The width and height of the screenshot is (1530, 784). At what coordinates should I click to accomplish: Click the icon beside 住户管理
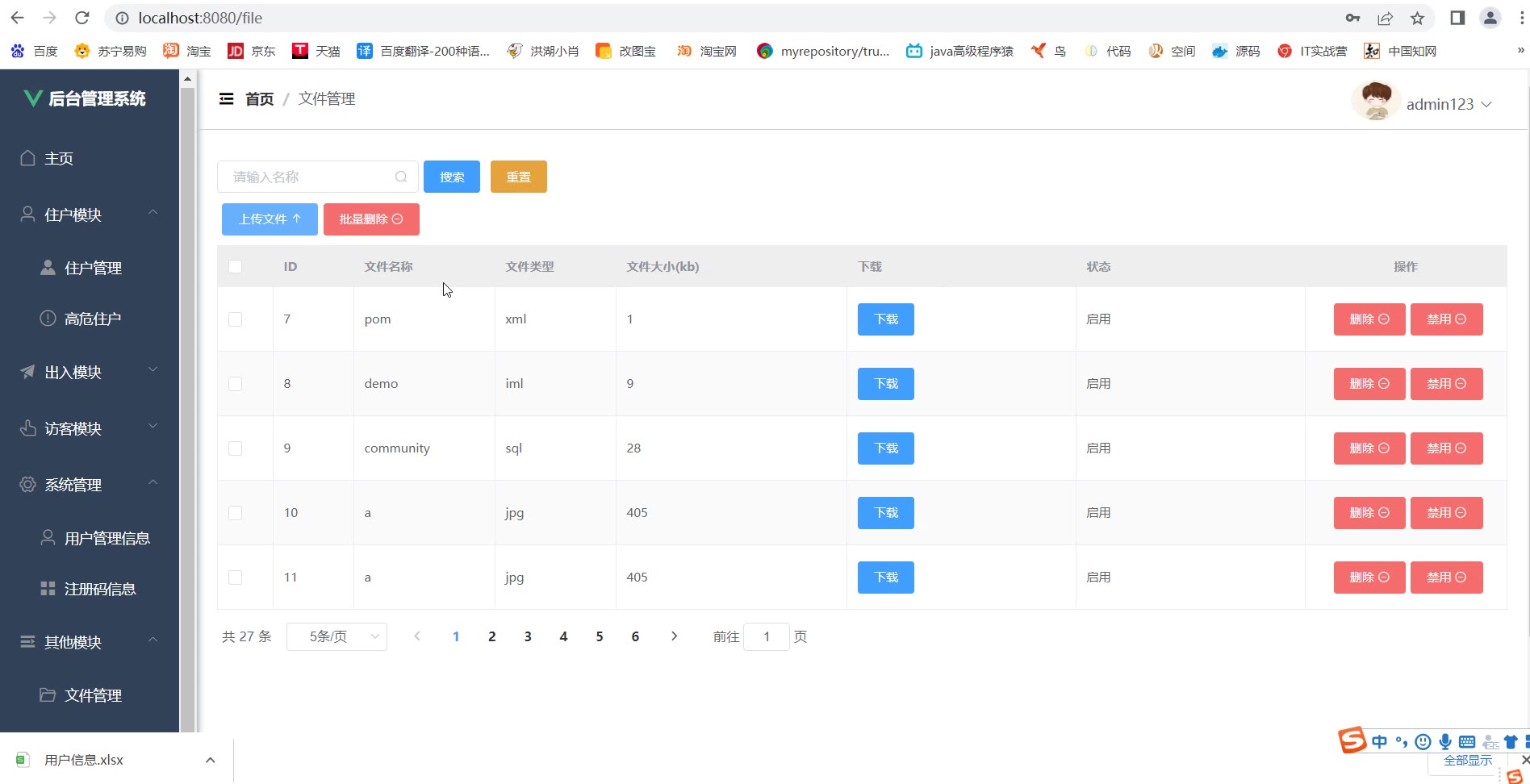coord(48,267)
